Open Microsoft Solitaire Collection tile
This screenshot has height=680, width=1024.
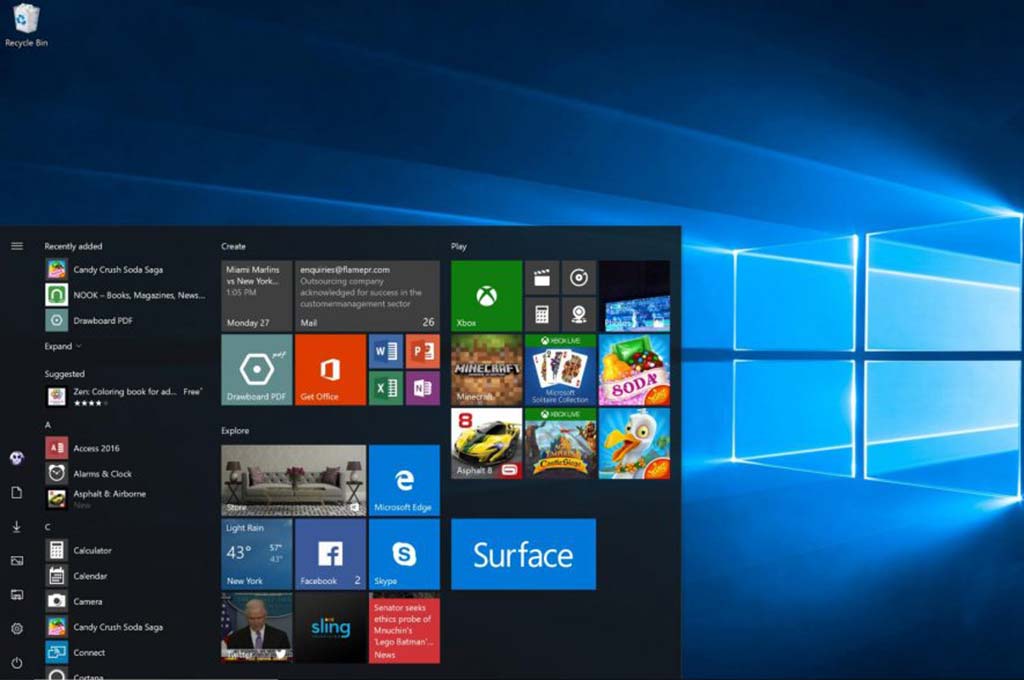(560, 370)
